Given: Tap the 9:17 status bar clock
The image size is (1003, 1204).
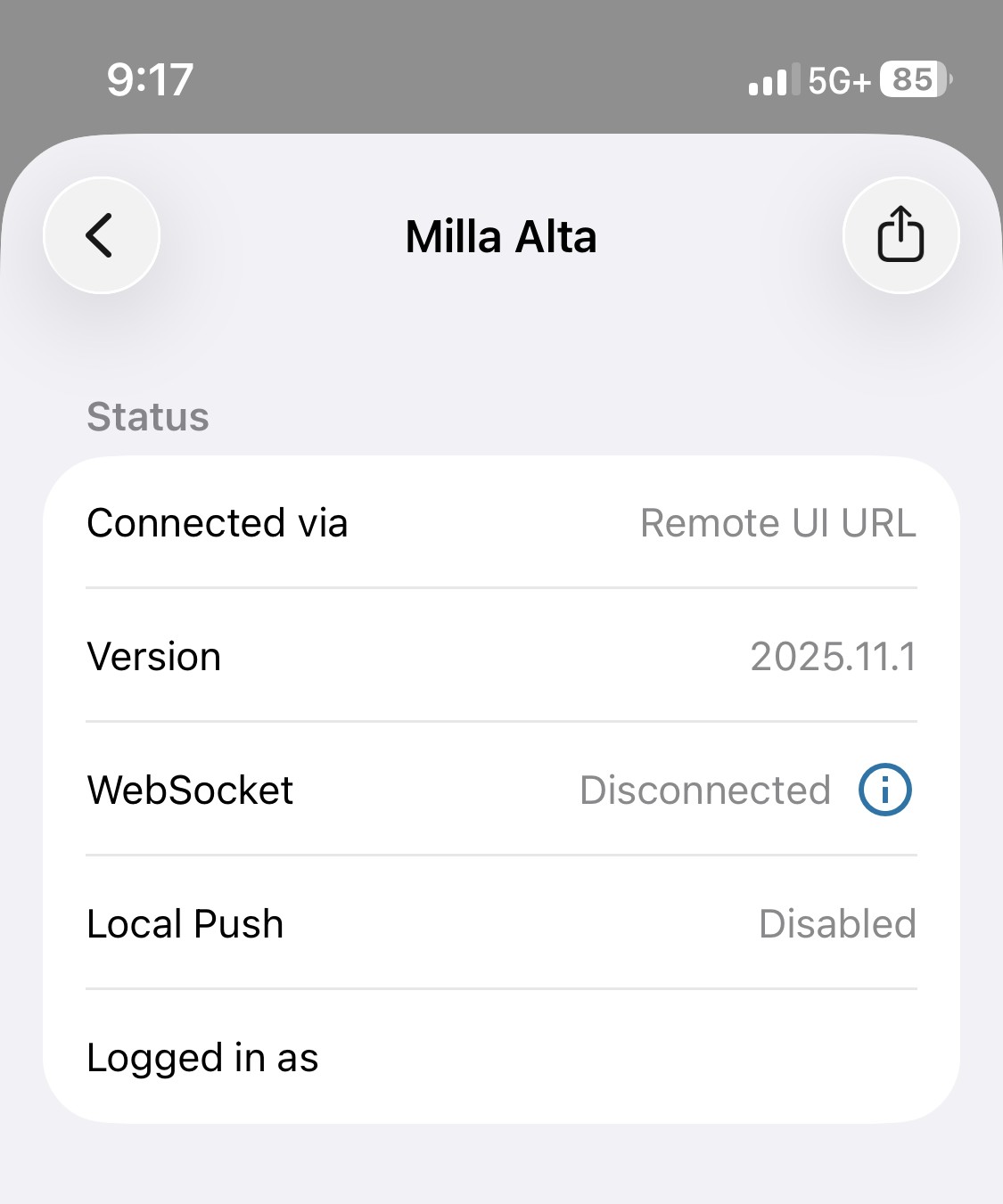Looking at the screenshot, I should [150, 80].
